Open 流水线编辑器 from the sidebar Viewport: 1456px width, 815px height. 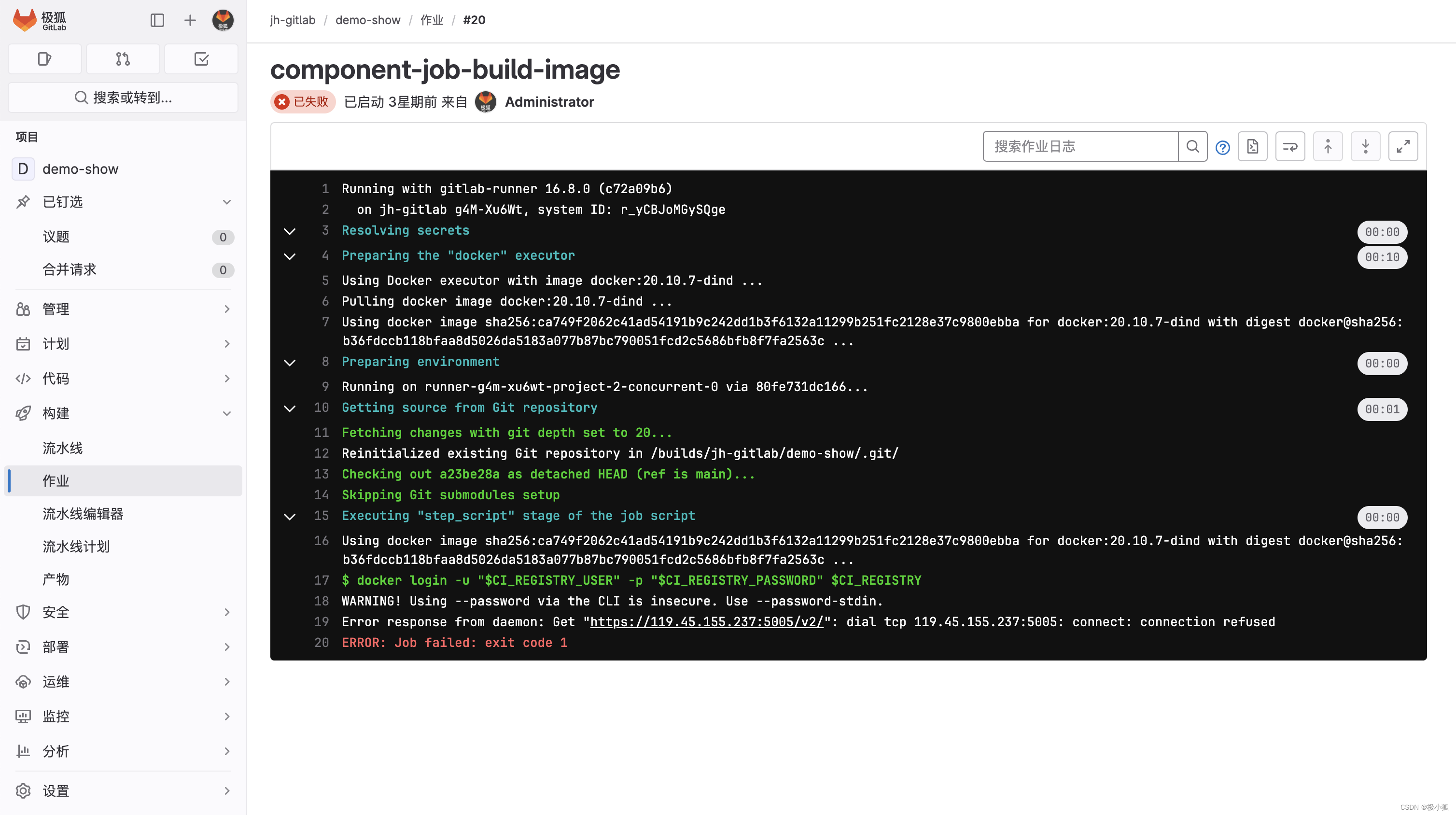pyautogui.click(x=83, y=514)
